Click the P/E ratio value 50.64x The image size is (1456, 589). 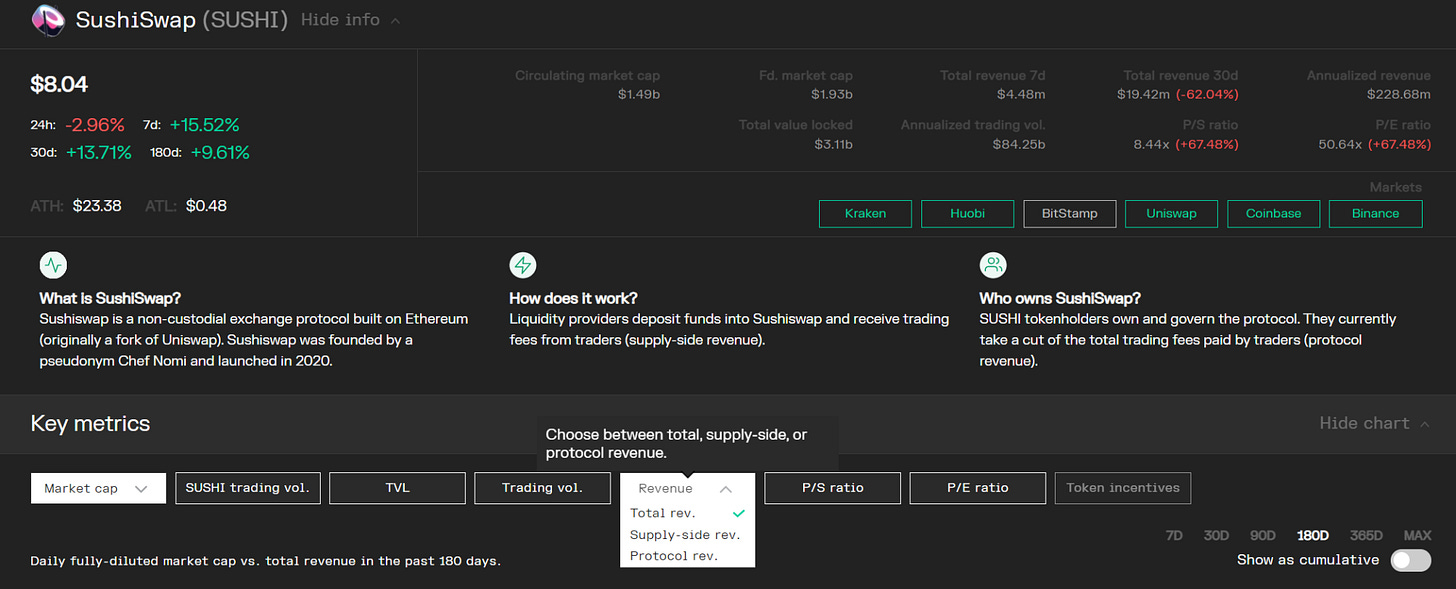(x=1340, y=145)
